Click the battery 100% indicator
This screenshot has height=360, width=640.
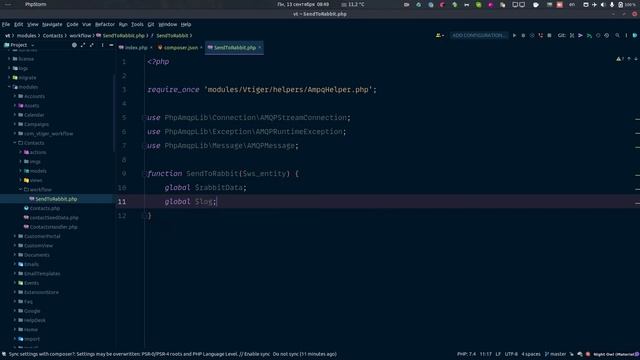point(627,4)
